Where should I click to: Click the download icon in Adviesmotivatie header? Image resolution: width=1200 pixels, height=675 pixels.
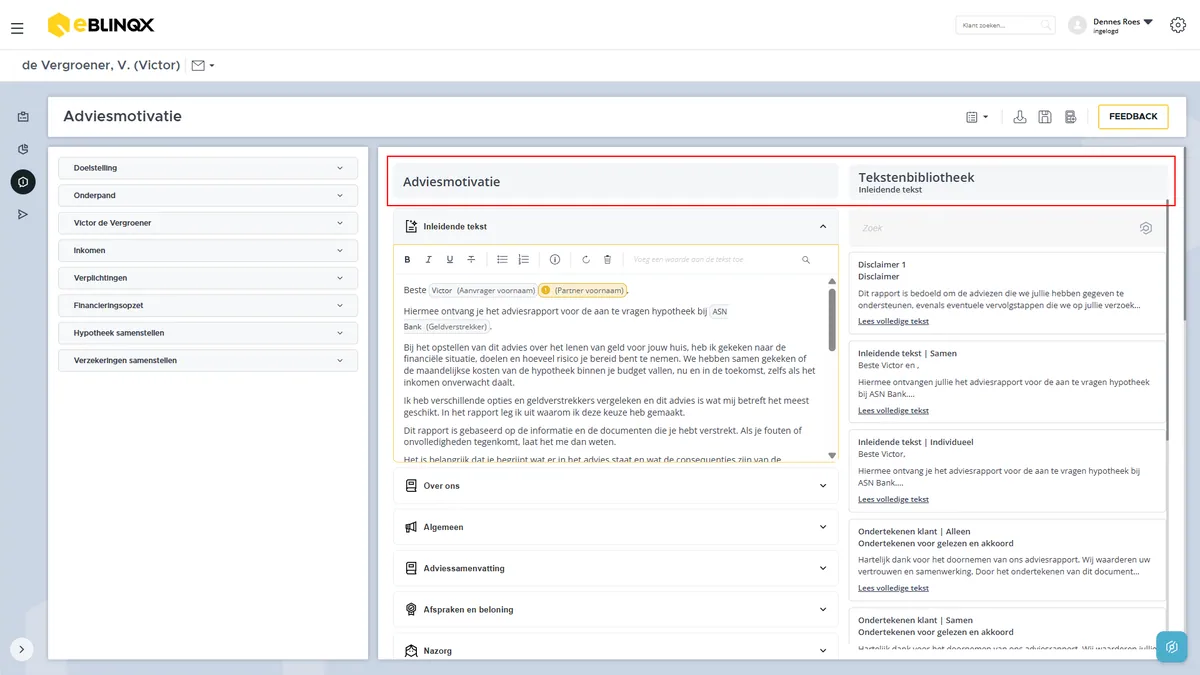(x=1020, y=117)
